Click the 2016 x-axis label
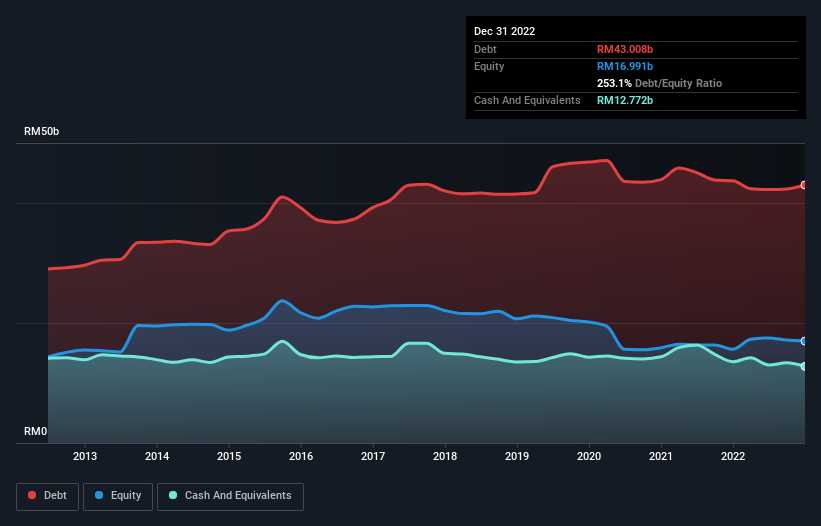 301,456
